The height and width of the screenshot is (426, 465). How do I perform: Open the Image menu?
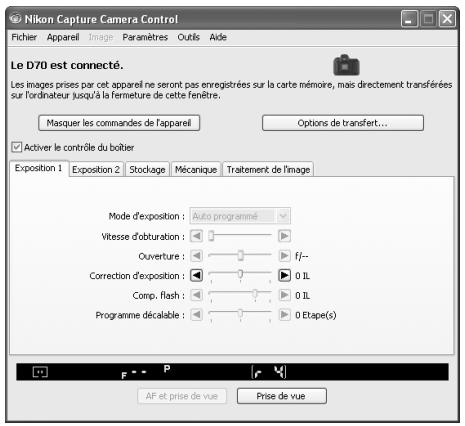click(x=101, y=37)
